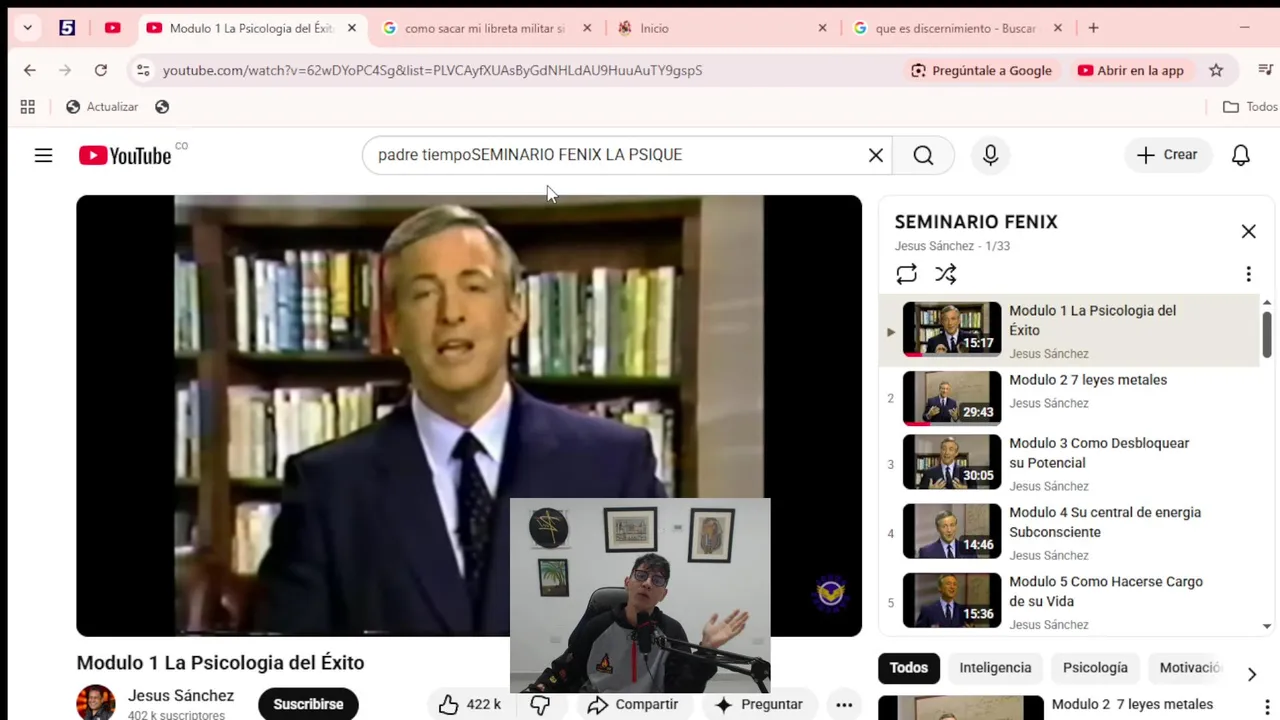Open Jesus Sánchez channel avatar

pyautogui.click(x=96, y=703)
